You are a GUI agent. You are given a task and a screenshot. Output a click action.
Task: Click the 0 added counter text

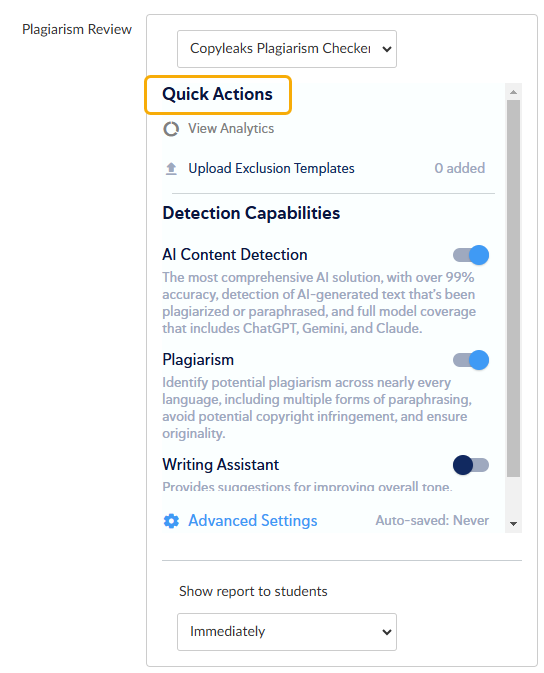pos(459,168)
